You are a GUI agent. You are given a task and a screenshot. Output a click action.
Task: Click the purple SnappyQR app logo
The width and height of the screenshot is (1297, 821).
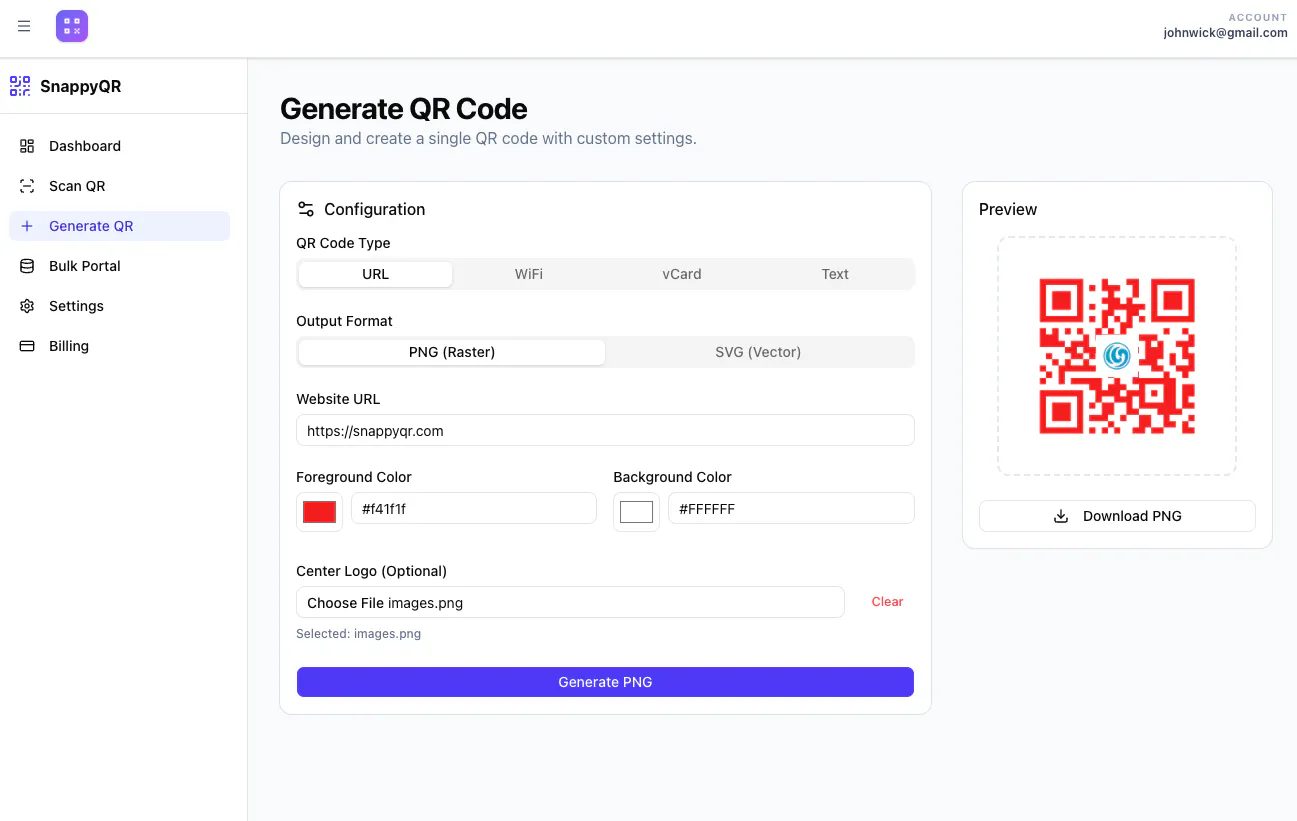click(x=72, y=26)
